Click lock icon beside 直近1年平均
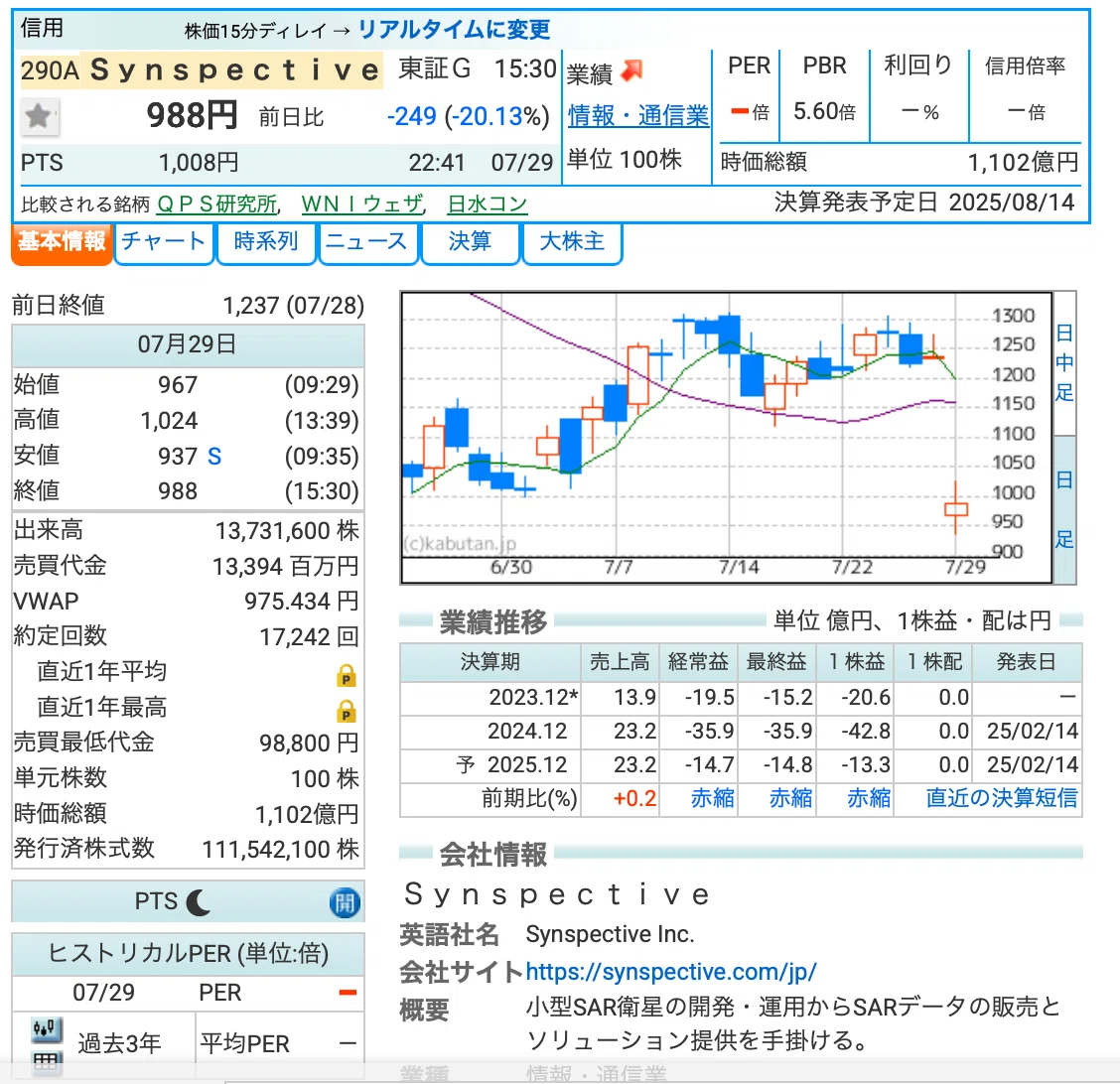 click(x=347, y=675)
